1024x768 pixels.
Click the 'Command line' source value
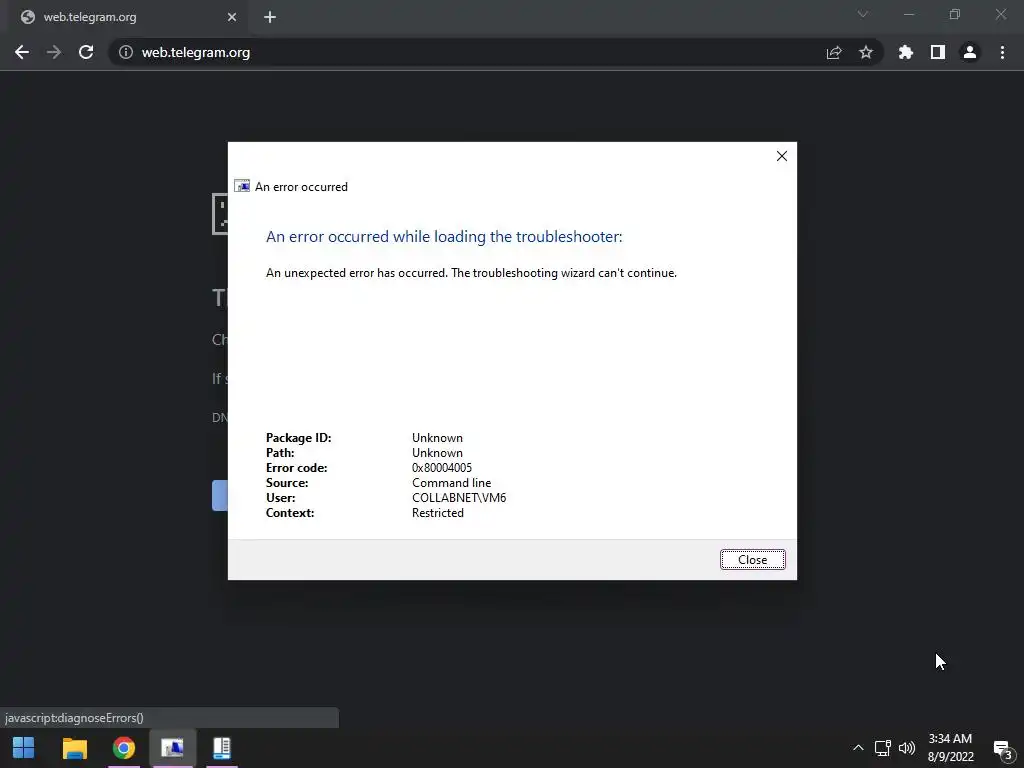pyautogui.click(x=451, y=483)
